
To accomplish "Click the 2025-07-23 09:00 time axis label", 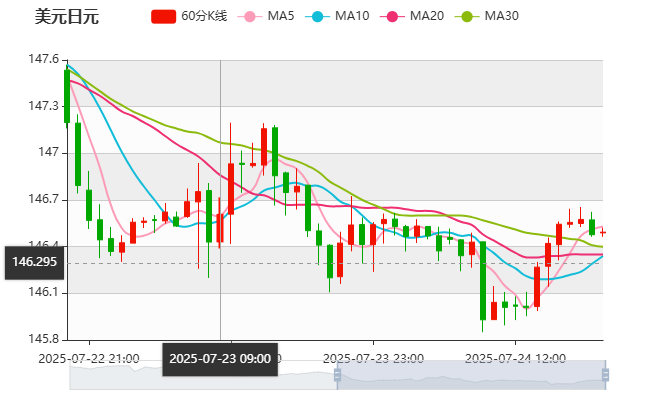I will (220, 358).
